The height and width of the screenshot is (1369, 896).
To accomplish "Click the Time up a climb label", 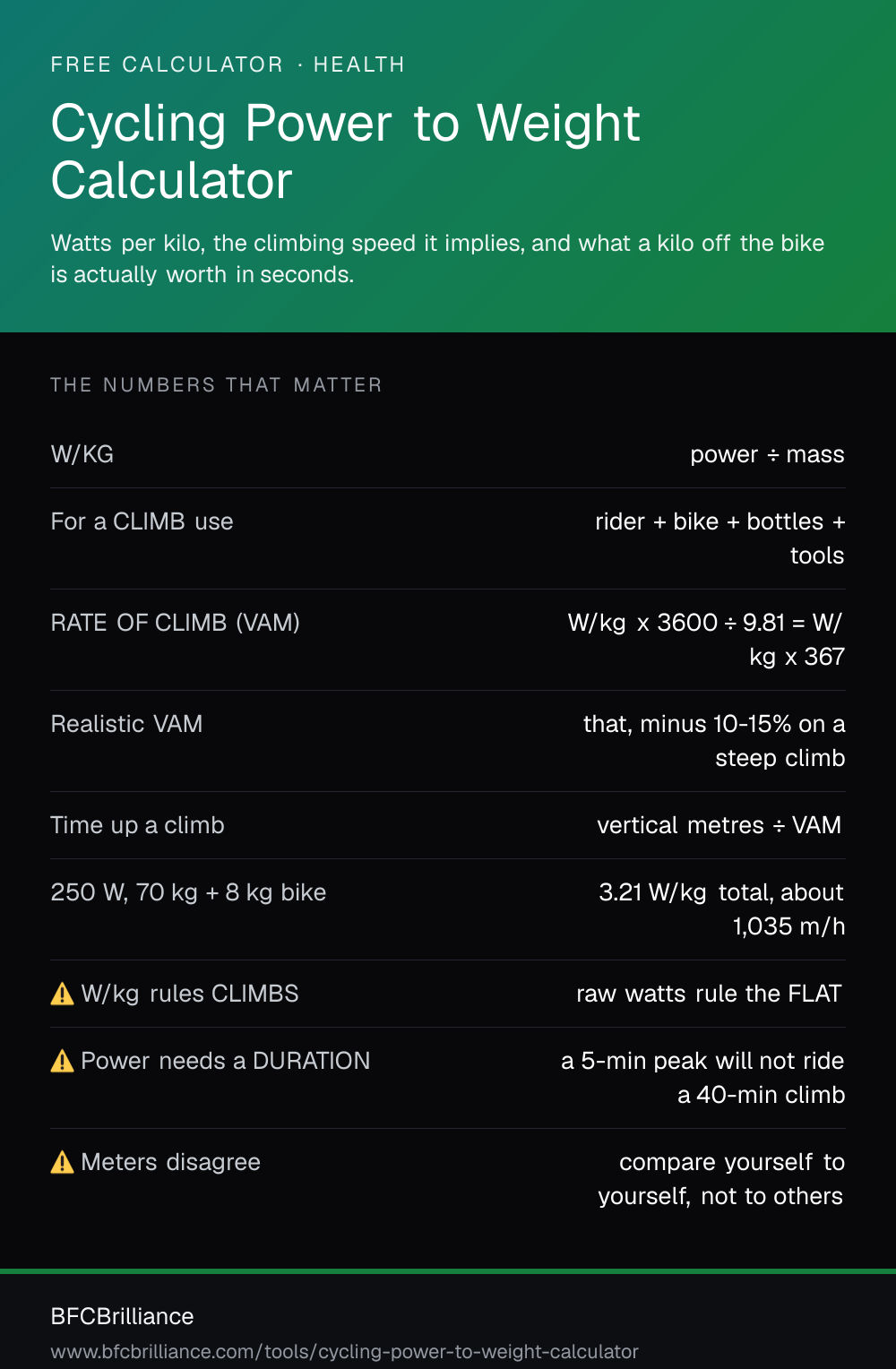I will click(x=138, y=825).
